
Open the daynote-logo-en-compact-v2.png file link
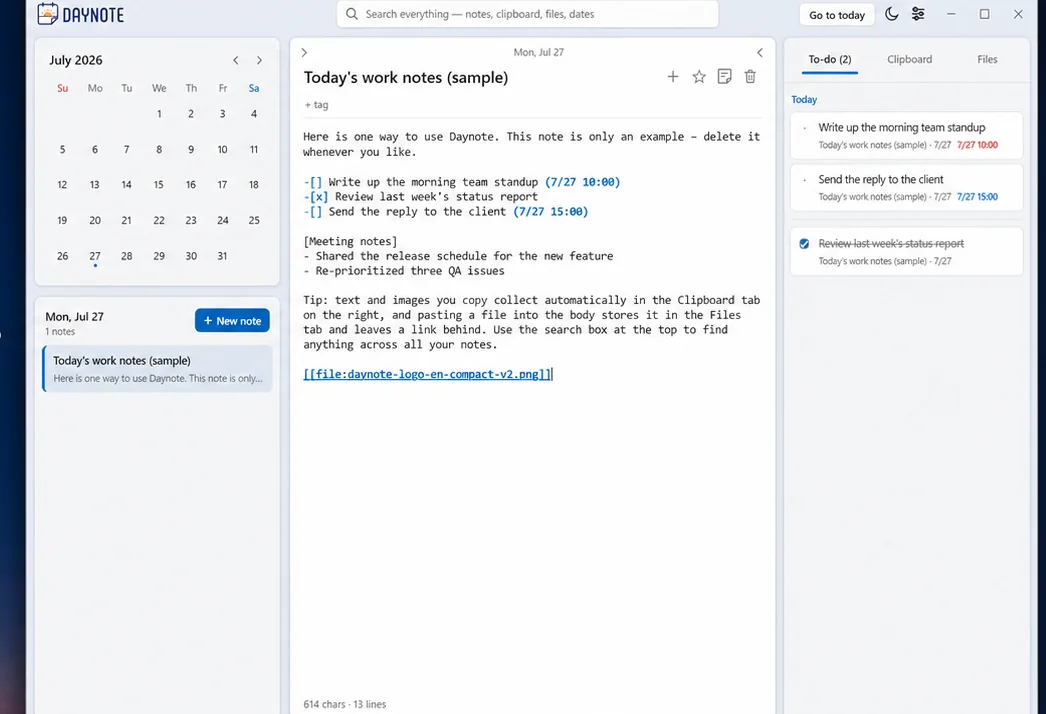click(x=427, y=374)
